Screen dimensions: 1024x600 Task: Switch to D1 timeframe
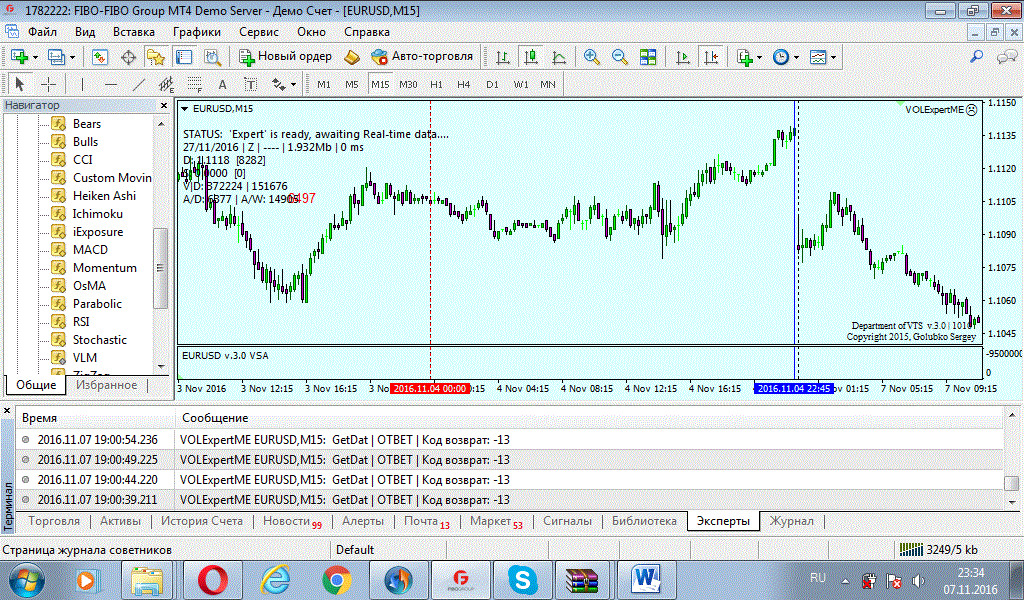[492, 84]
